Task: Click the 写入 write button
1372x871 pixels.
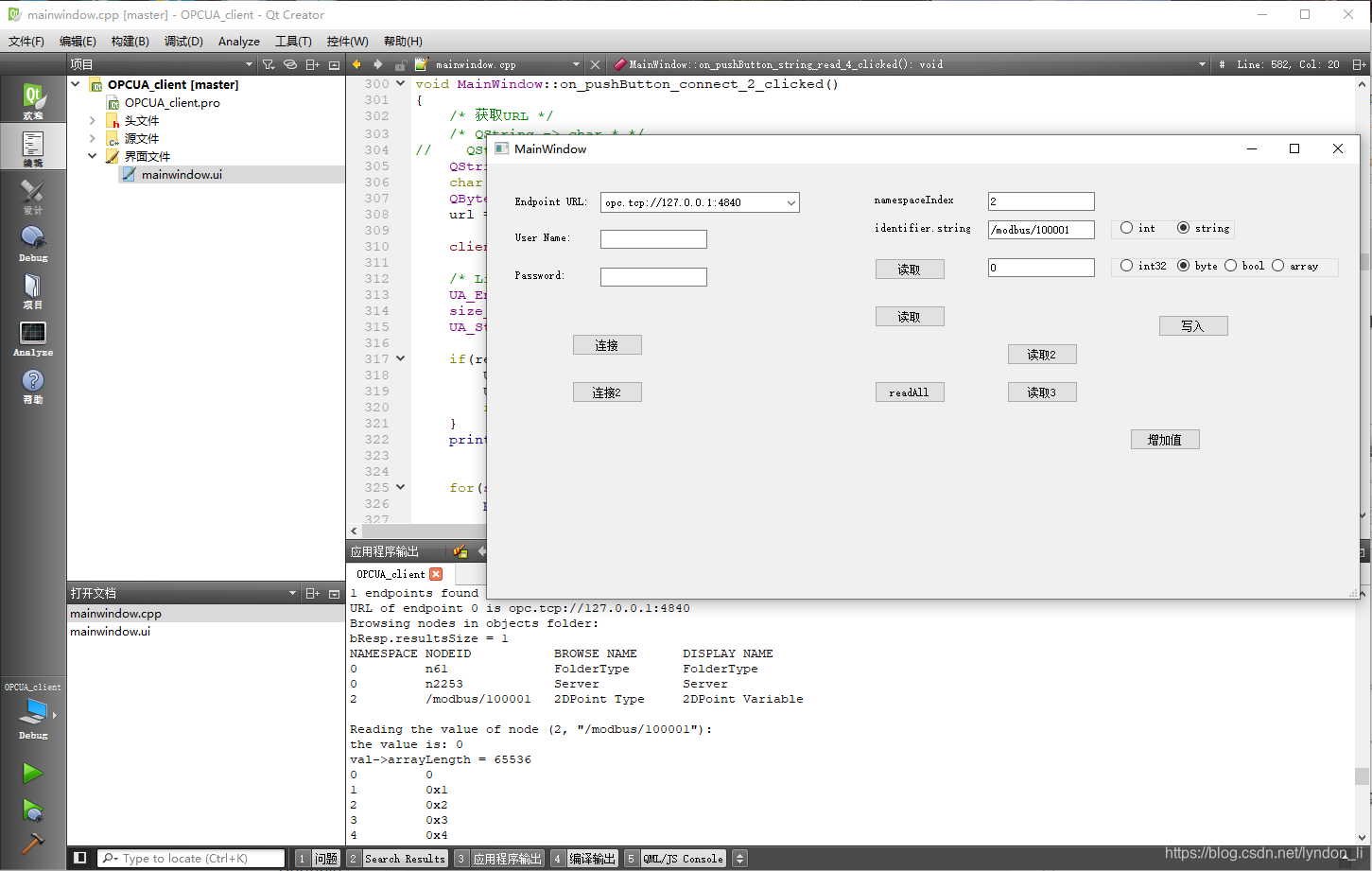Action: click(1193, 326)
